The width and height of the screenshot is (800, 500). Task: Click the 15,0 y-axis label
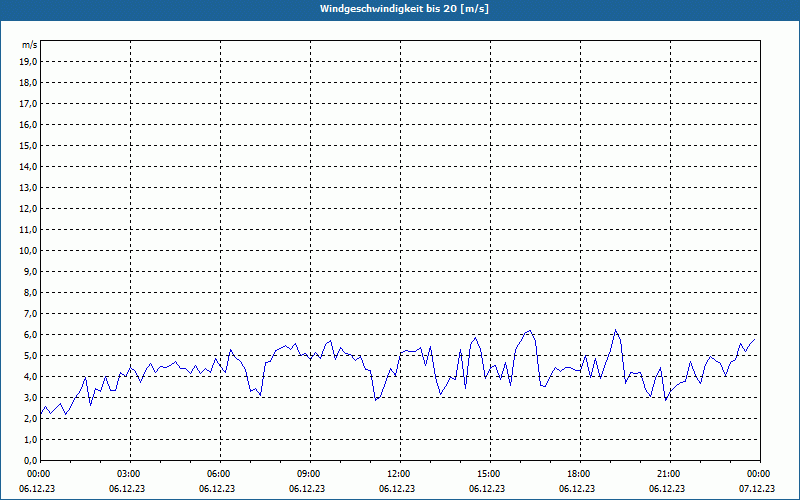tap(28, 145)
